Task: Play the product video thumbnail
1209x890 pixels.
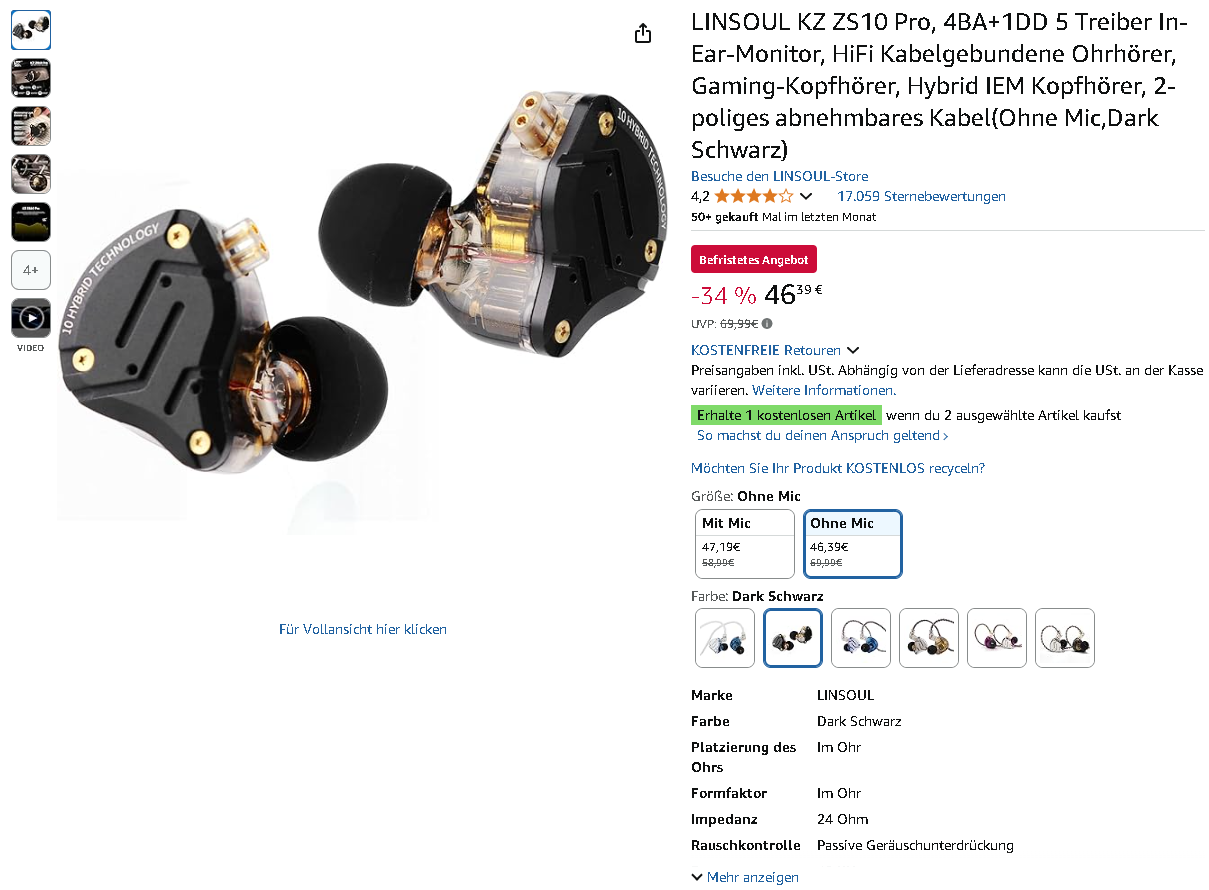Action: coord(31,318)
